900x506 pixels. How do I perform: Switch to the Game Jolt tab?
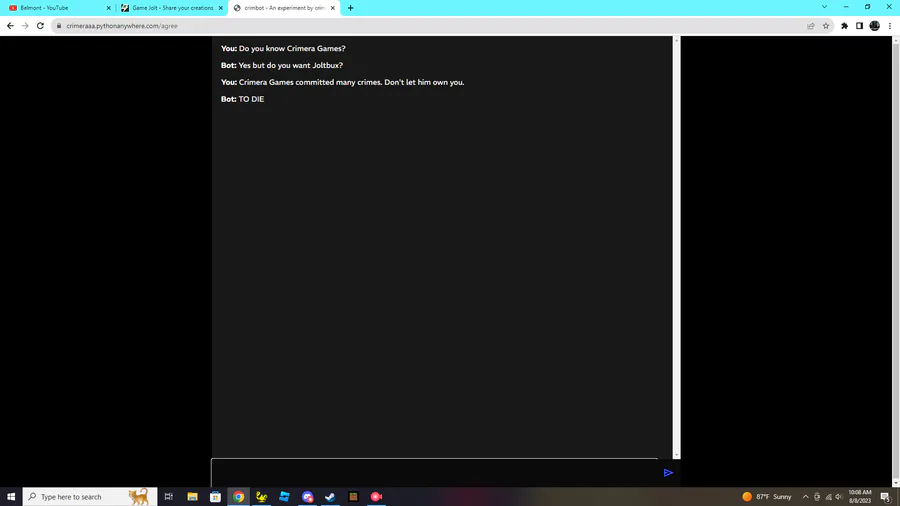[x=171, y=8]
